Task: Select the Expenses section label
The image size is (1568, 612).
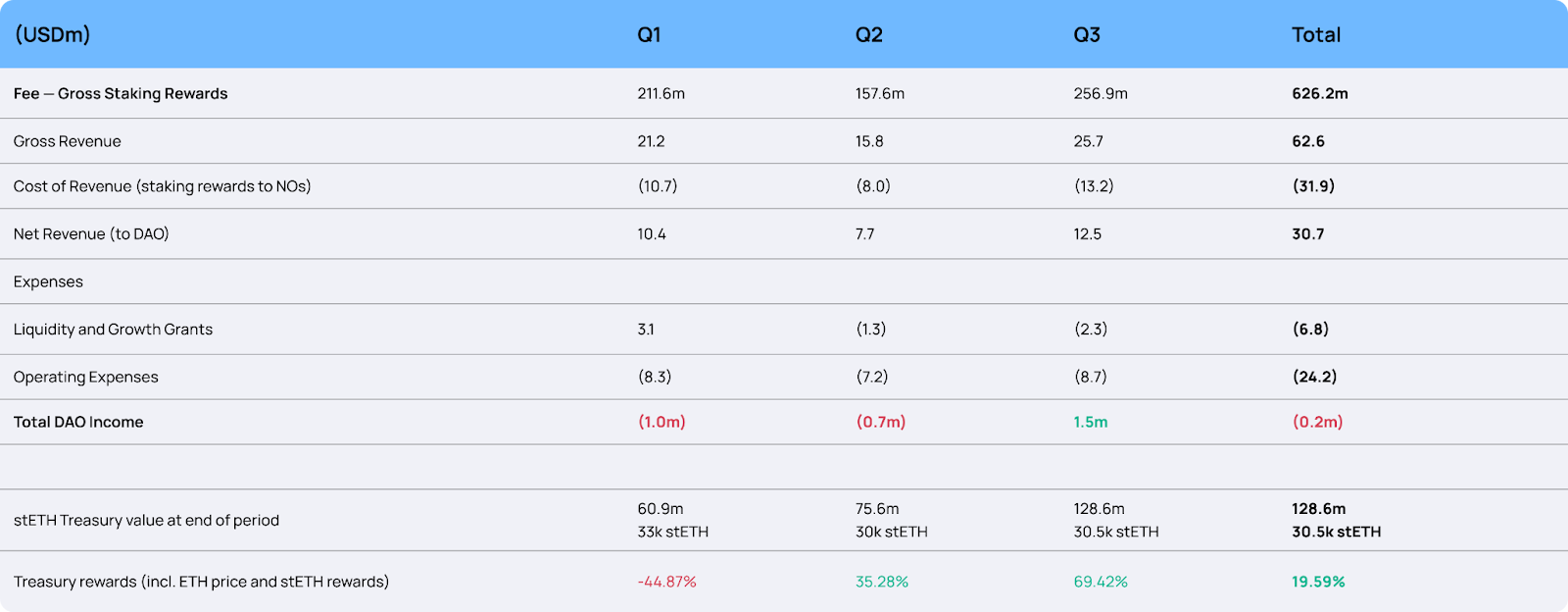Action: [x=48, y=282]
